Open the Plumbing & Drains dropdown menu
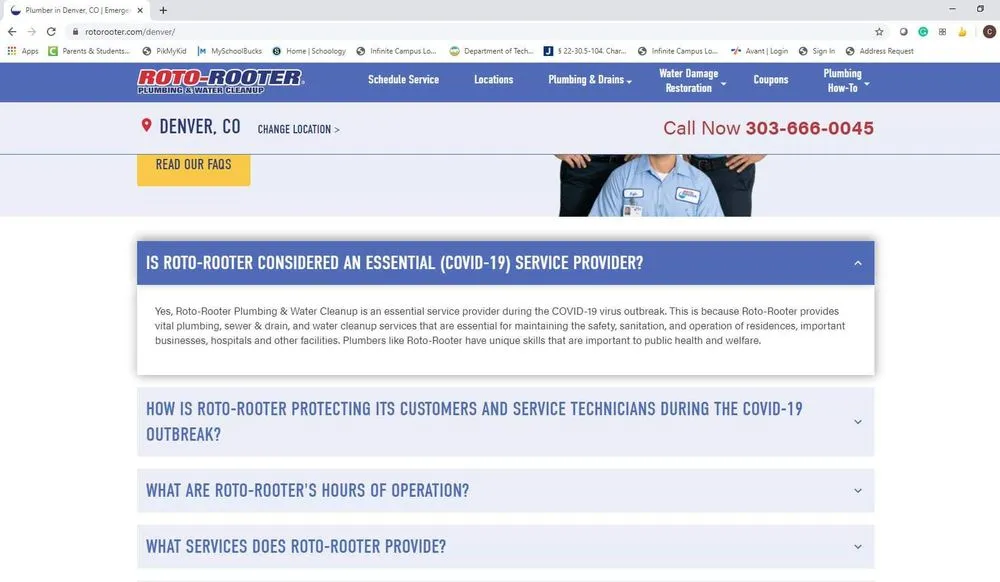Image resolution: width=1000 pixels, height=582 pixels. coord(590,80)
